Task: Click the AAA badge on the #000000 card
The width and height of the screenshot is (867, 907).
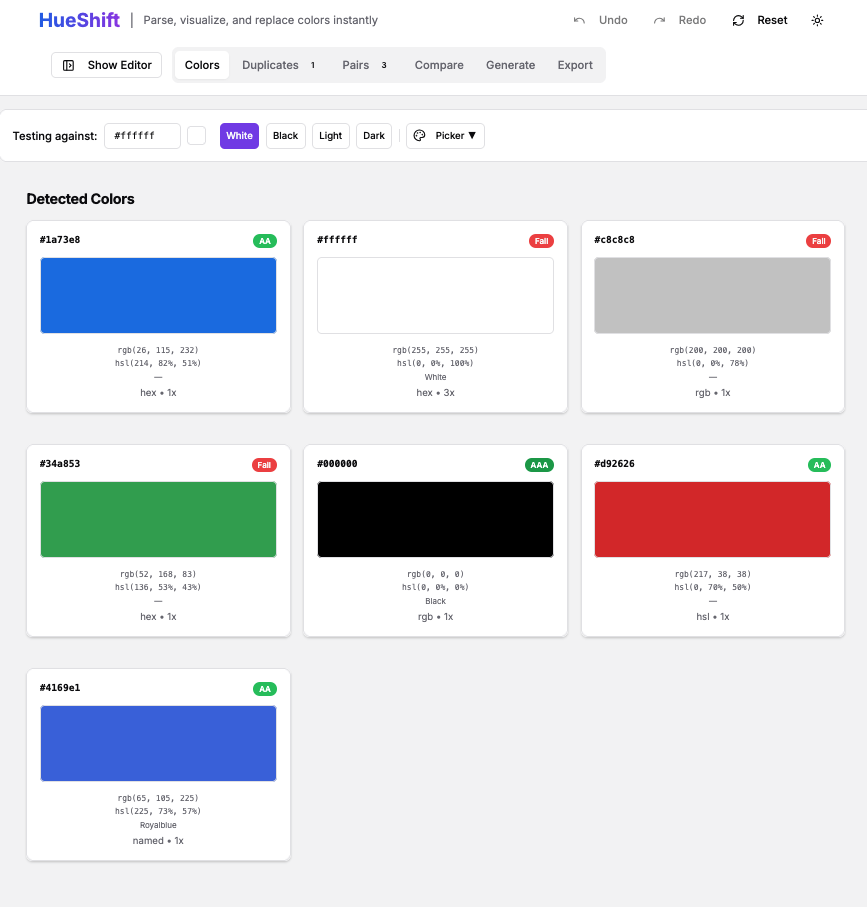Action: click(x=539, y=464)
